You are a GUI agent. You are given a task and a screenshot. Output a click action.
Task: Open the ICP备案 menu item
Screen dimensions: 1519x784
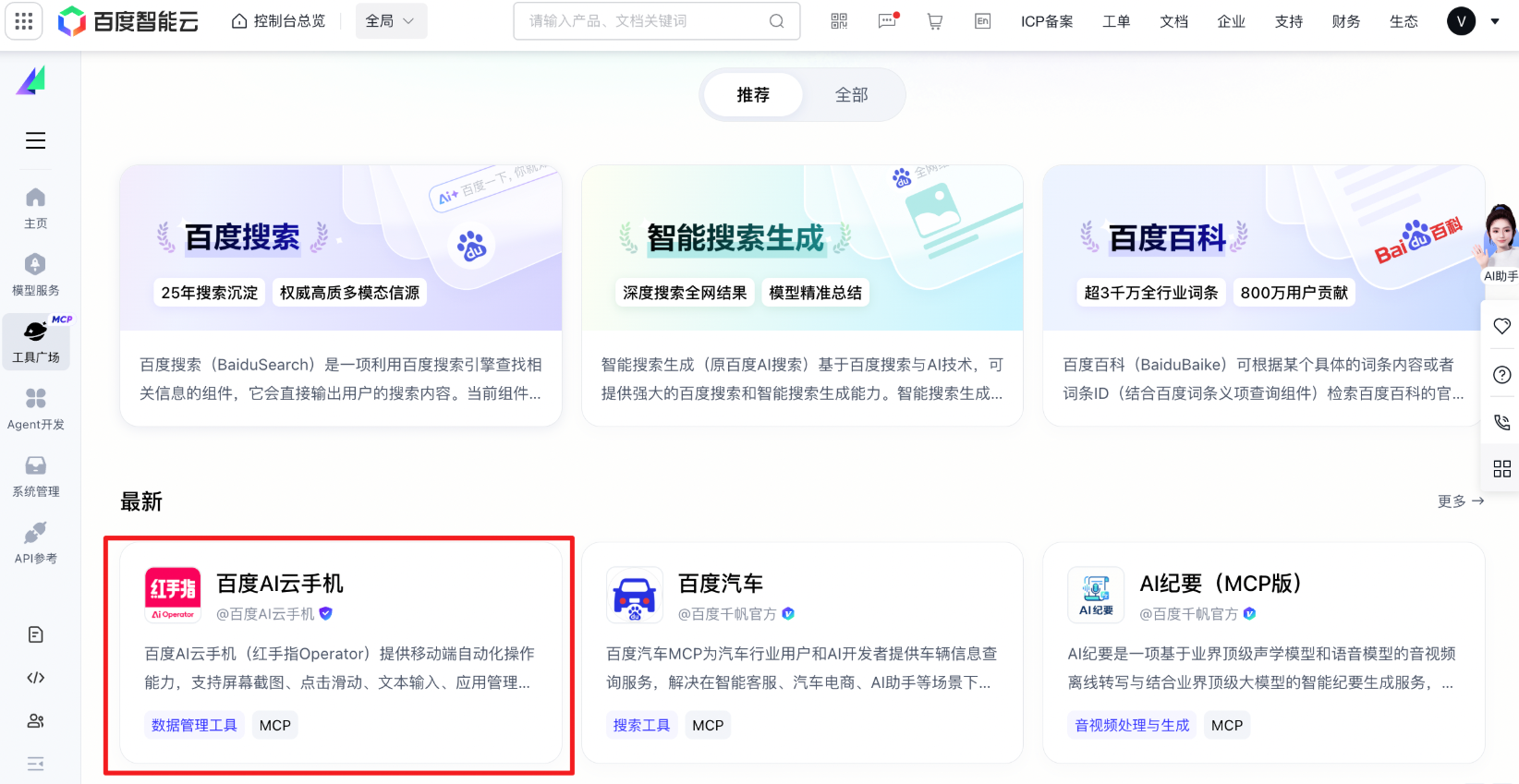coord(1046,21)
